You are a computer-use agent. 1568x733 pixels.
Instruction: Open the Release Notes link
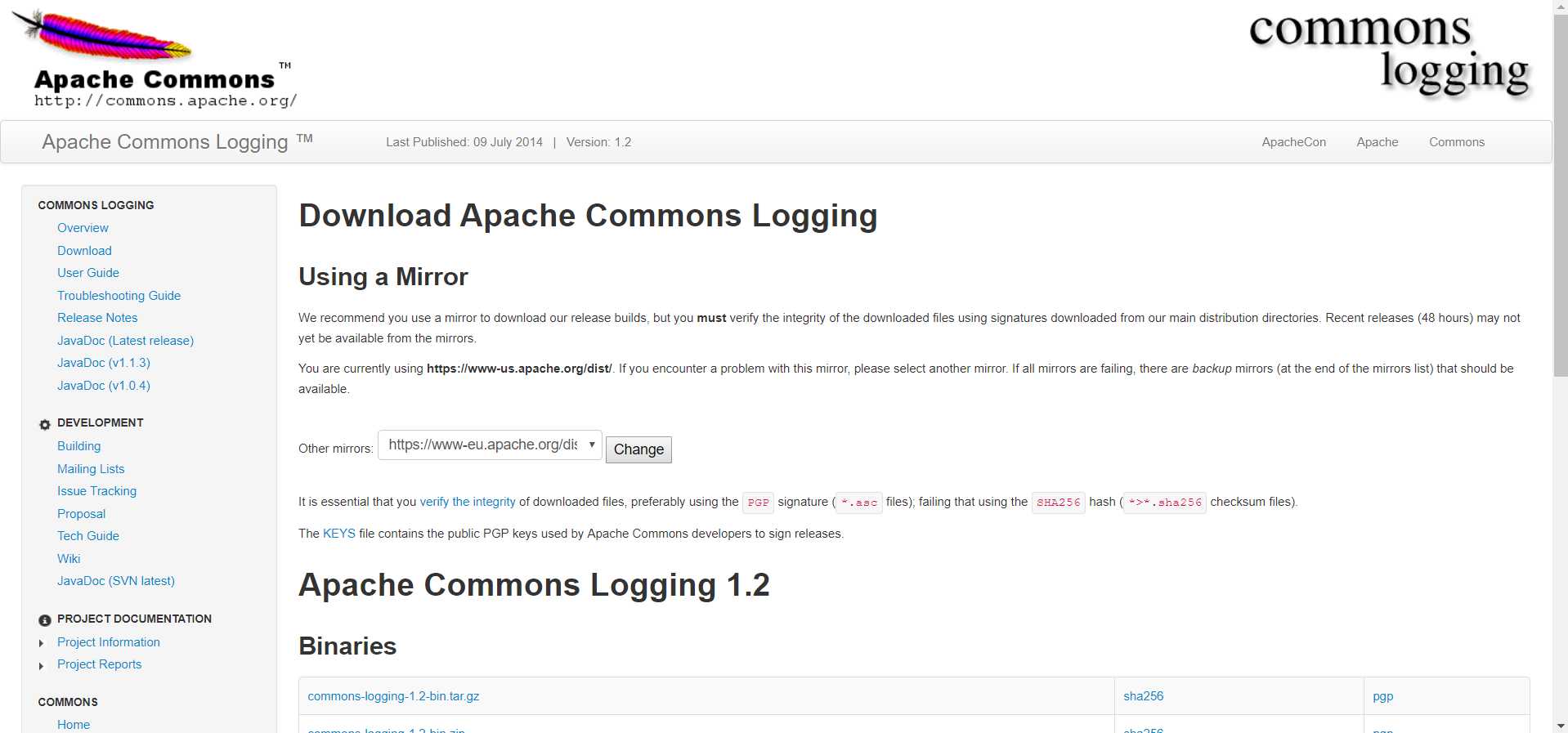coord(97,318)
